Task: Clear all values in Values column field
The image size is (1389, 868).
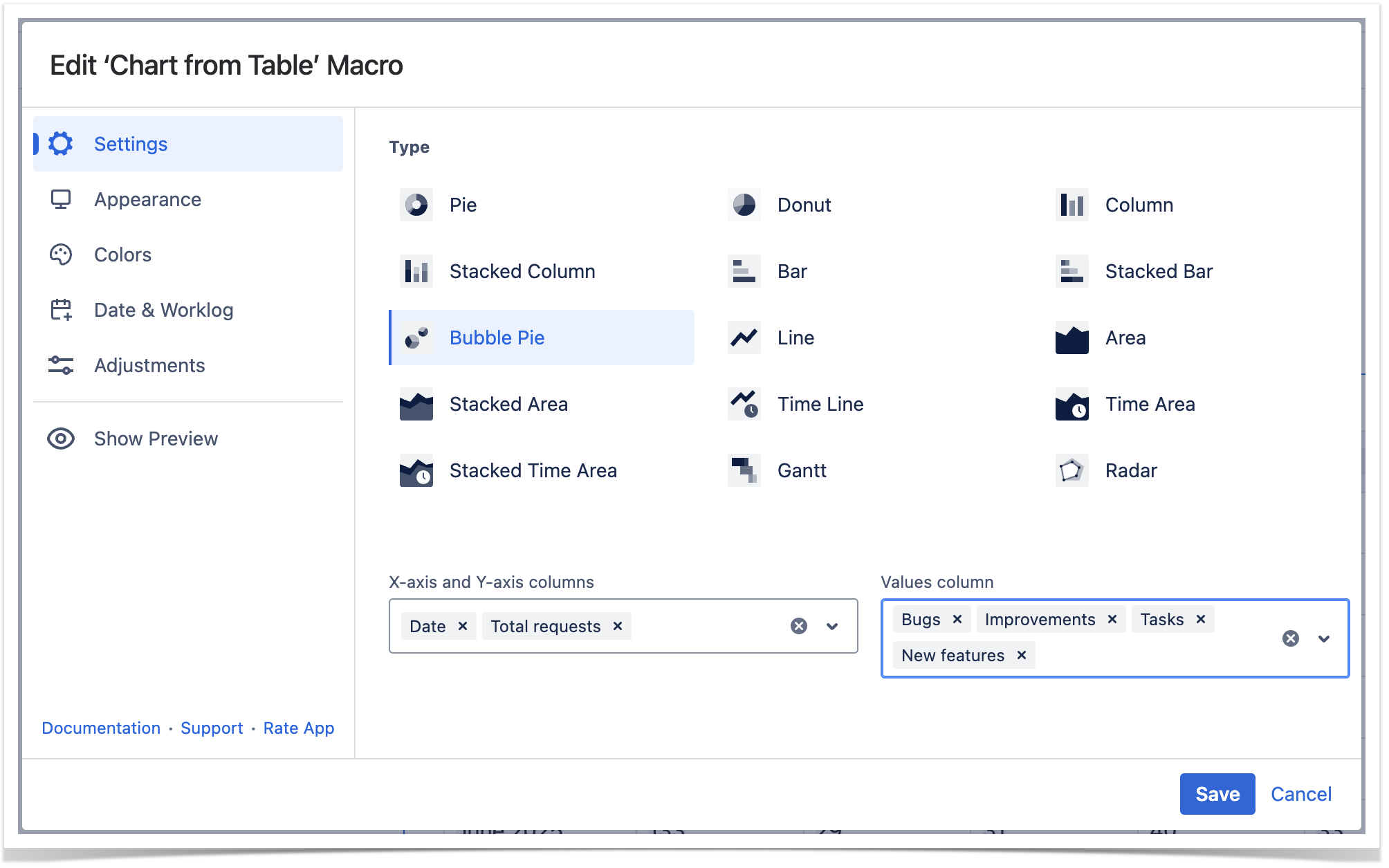Action: coord(1290,638)
